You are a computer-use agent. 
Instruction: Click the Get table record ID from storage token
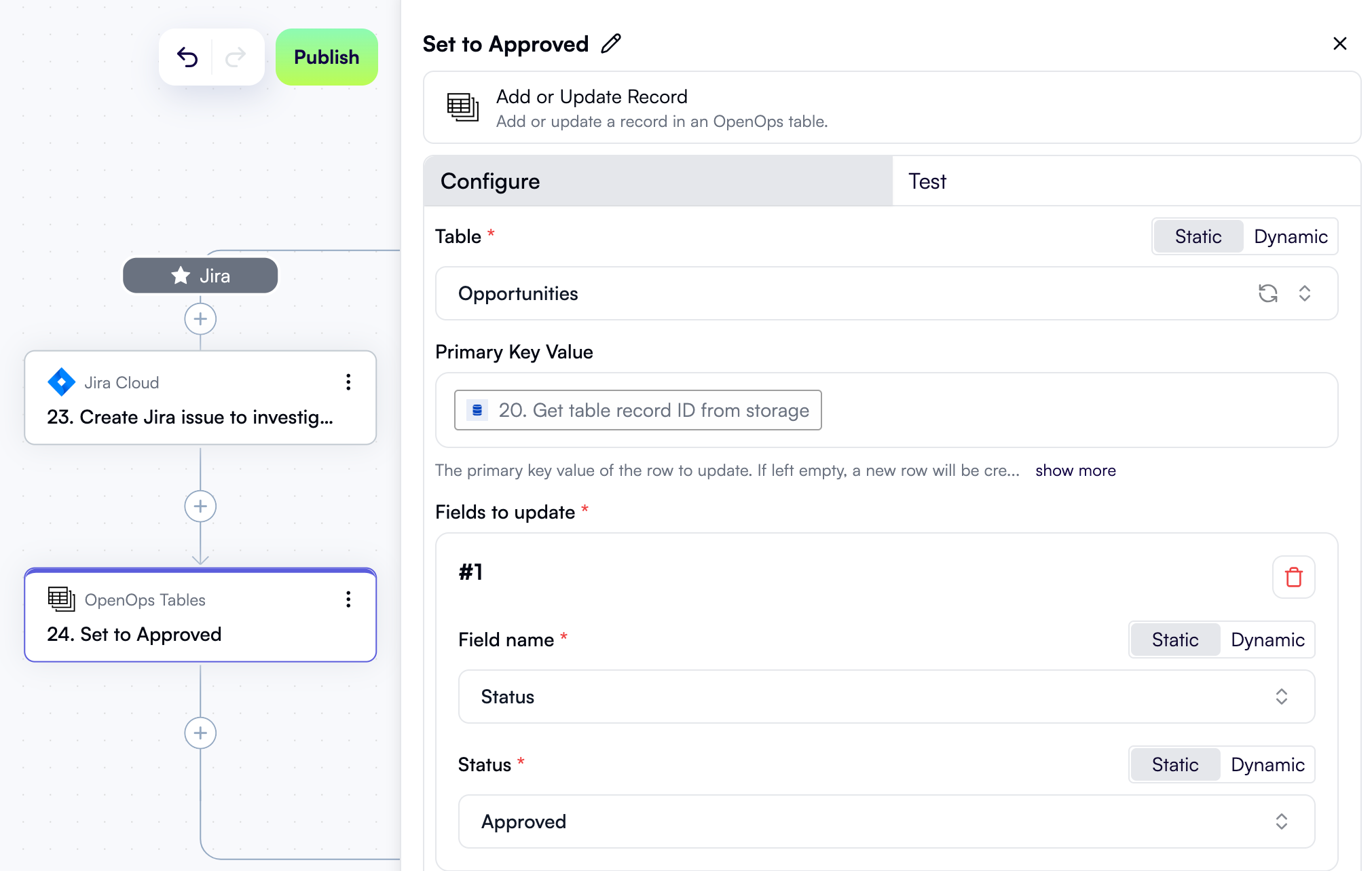(637, 410)
